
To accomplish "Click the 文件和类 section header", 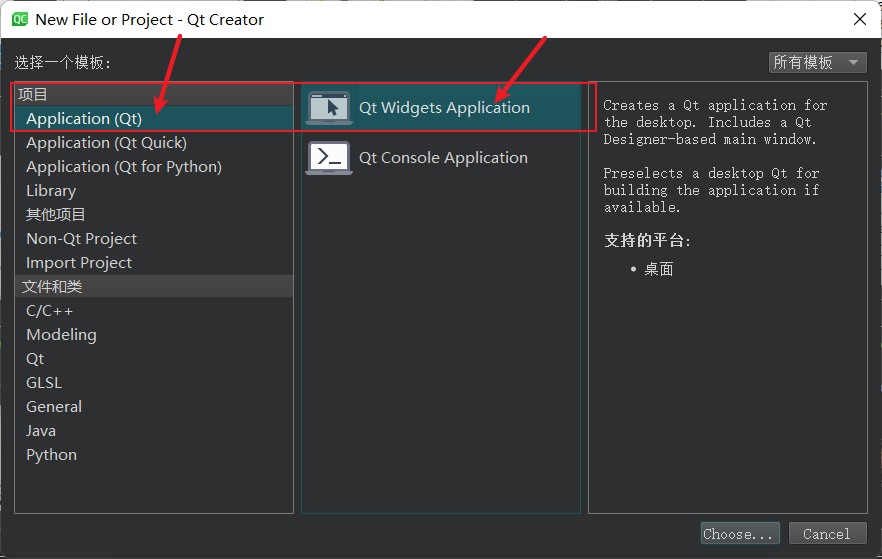I will point(154,287).
